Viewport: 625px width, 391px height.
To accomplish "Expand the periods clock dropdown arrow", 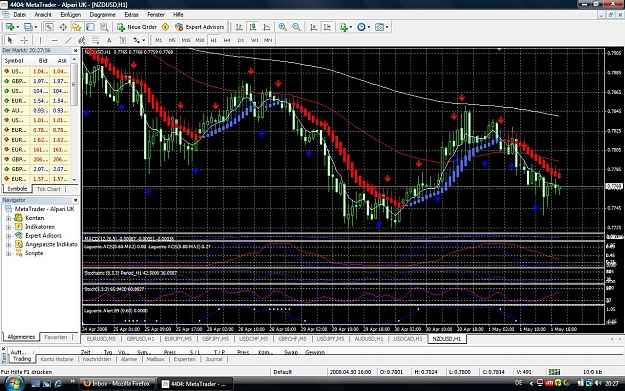I will tap(369, 27).
